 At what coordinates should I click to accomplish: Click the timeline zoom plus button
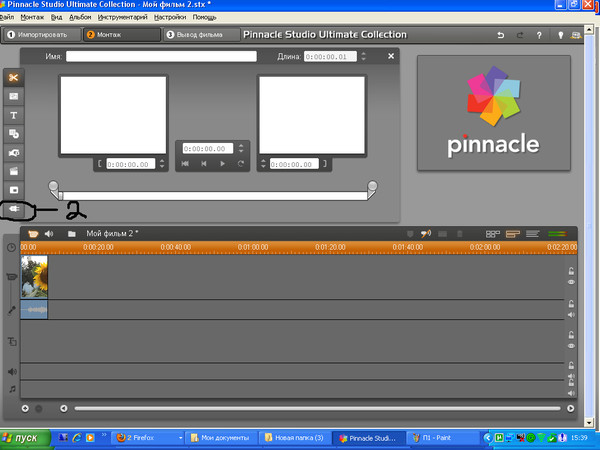25,409
